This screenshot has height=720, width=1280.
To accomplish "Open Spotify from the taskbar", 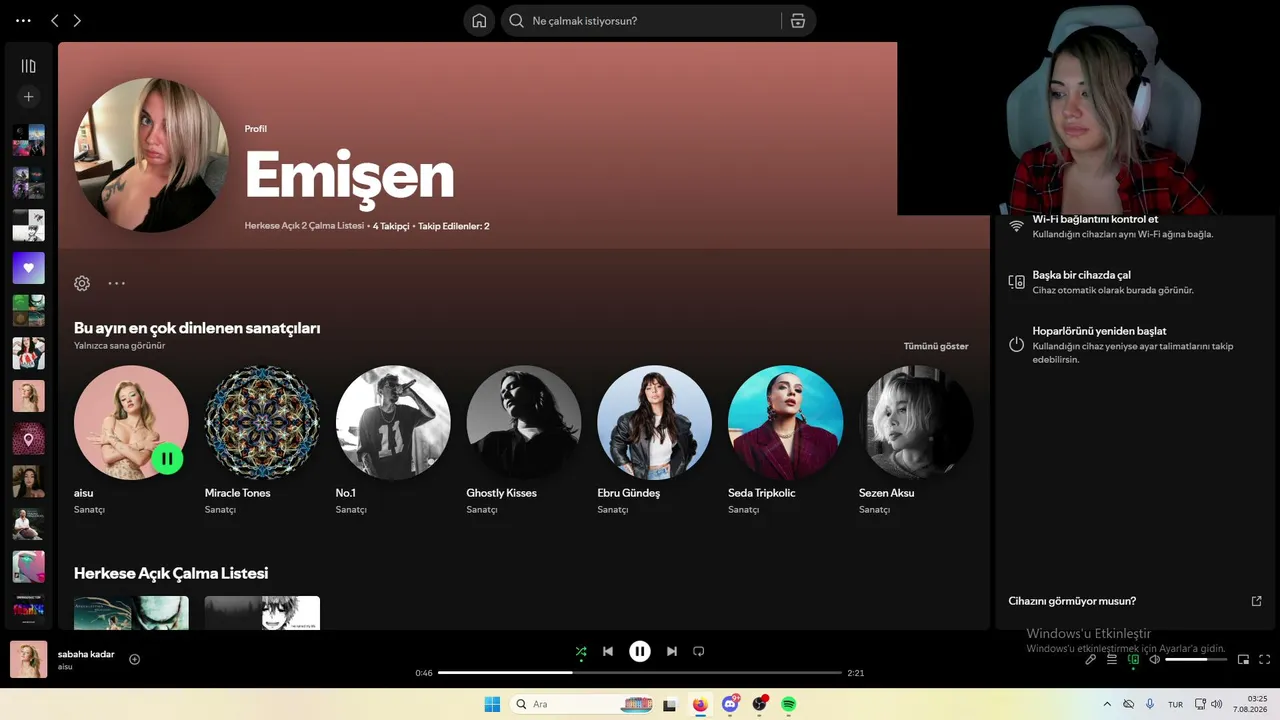I will tap(789, 704).
